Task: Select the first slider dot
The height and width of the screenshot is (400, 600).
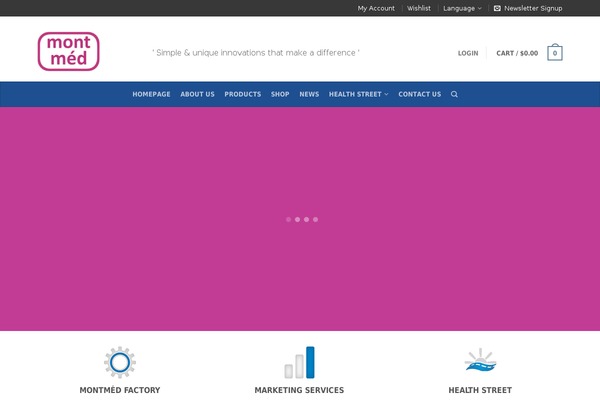Action: coord(288,219)
